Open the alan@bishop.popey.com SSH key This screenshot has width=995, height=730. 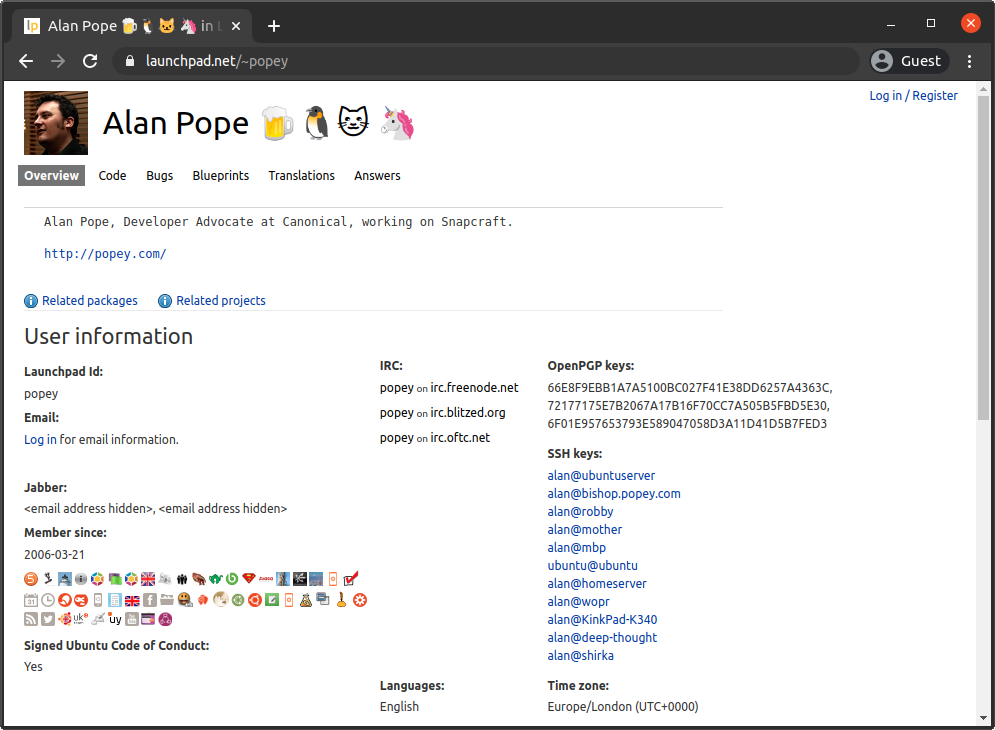(614, 494)
